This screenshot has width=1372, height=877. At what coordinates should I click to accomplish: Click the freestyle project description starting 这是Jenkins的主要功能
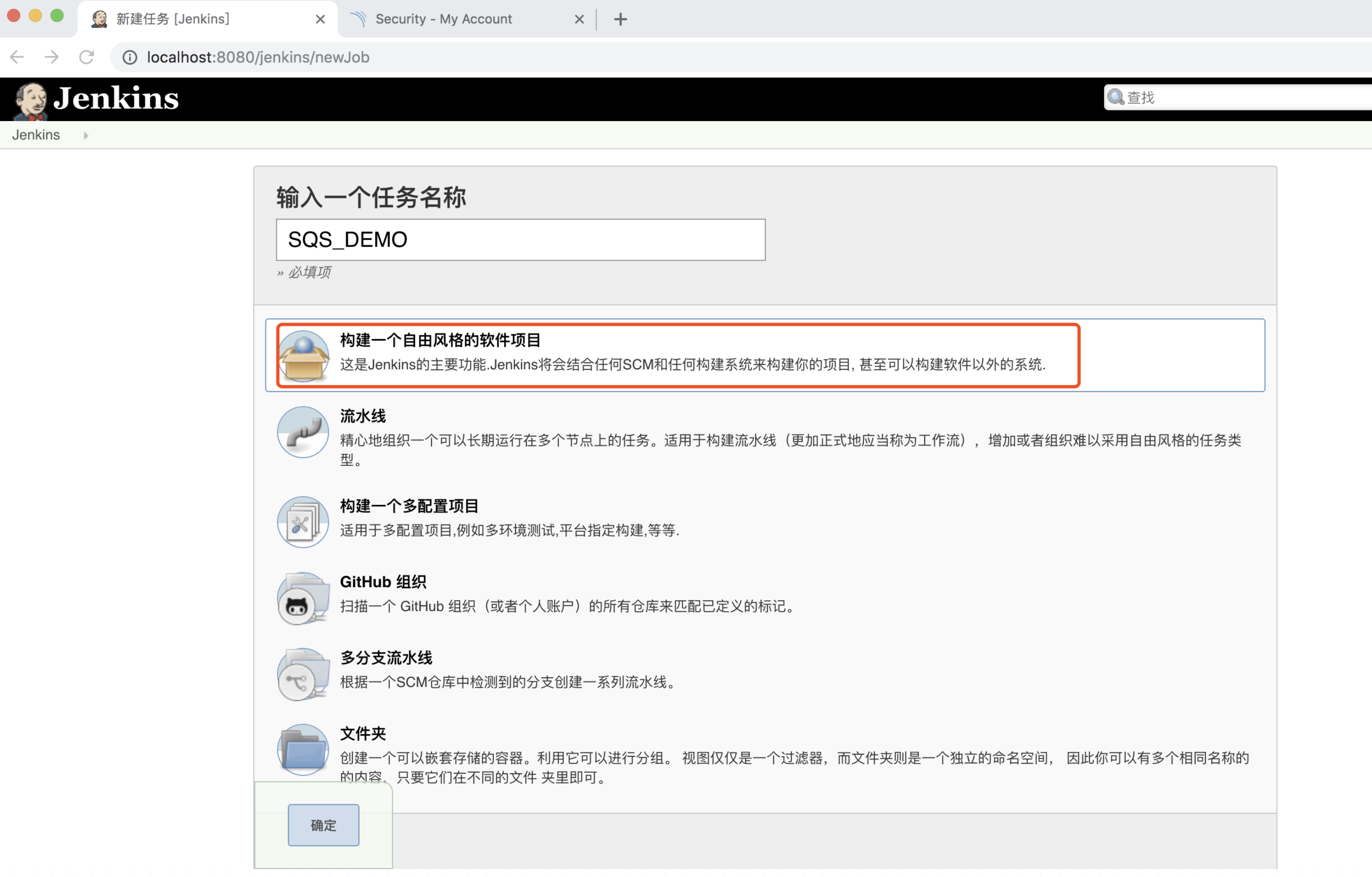(x=693, y=365)
